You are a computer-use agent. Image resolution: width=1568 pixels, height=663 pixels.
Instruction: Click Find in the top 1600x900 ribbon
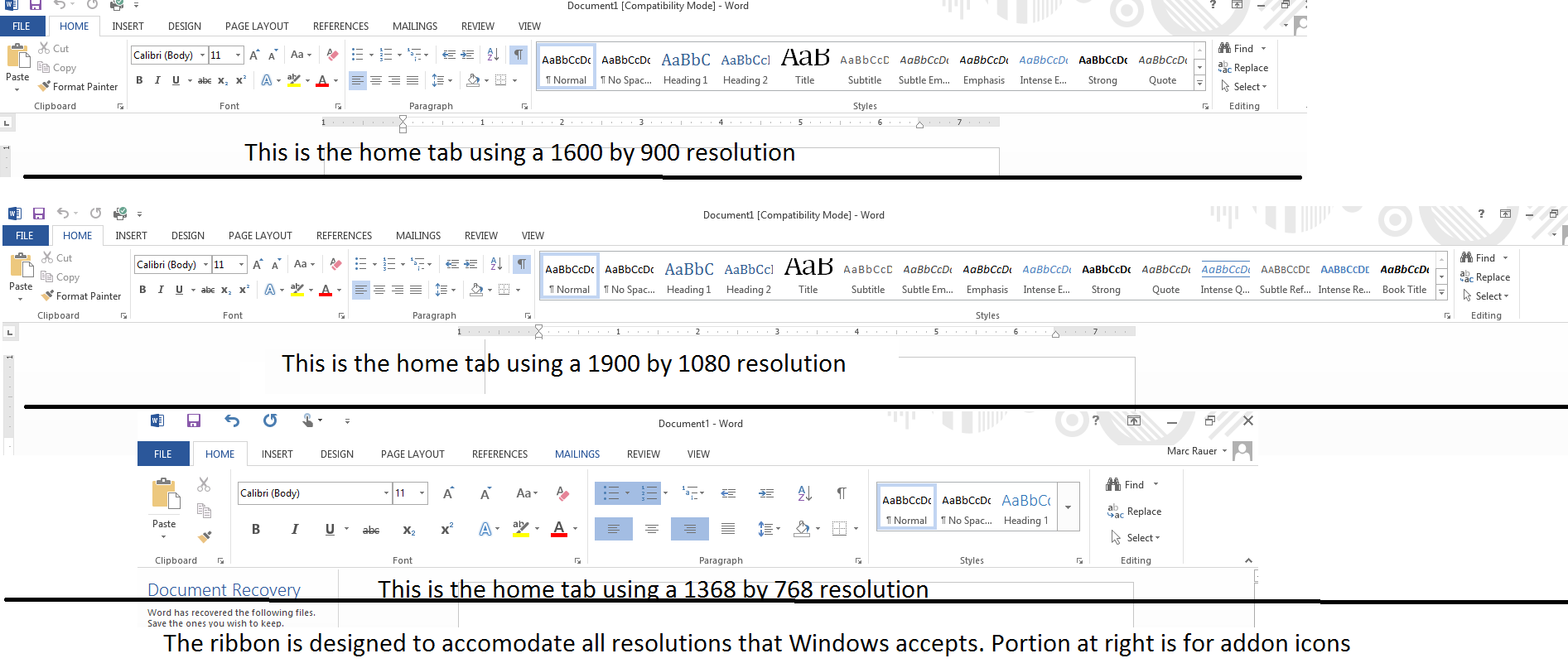click(x=1236, y=48)
